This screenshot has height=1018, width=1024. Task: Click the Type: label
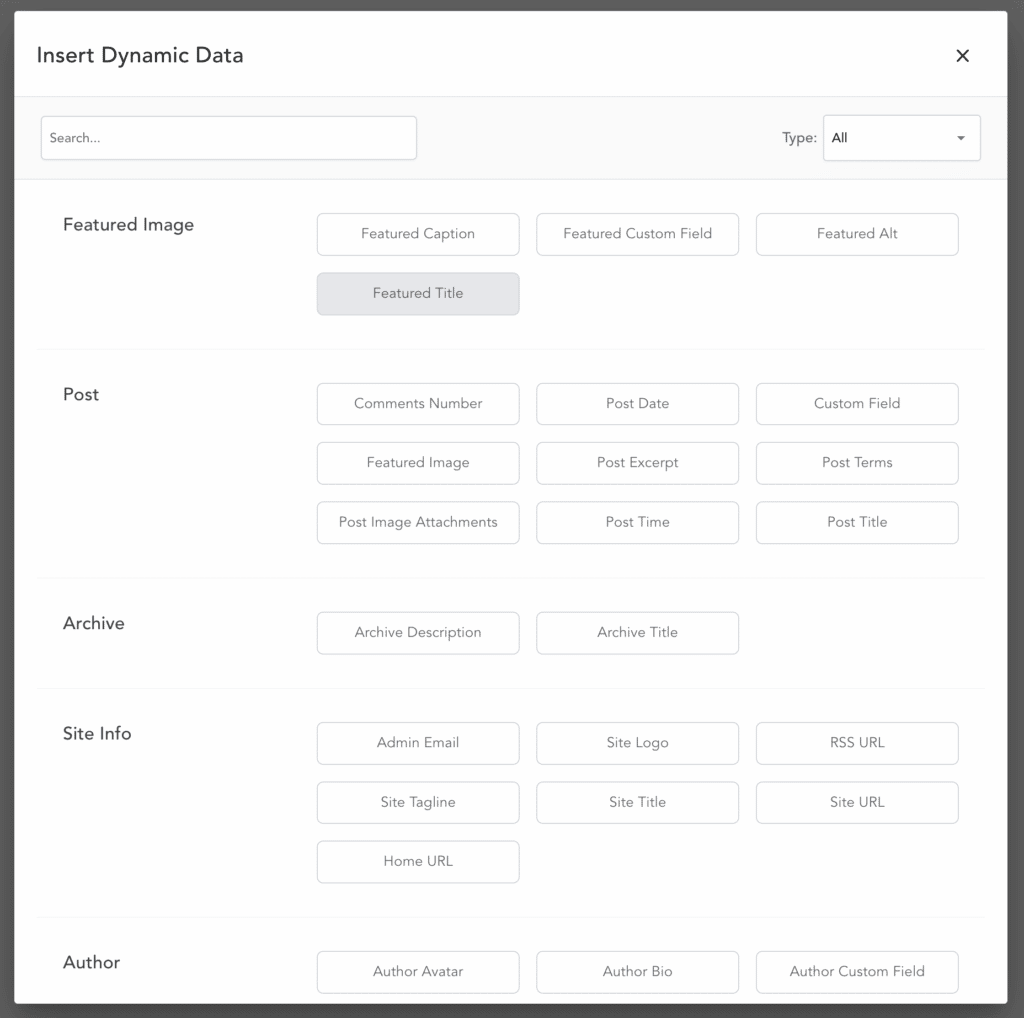coord(799,138)
